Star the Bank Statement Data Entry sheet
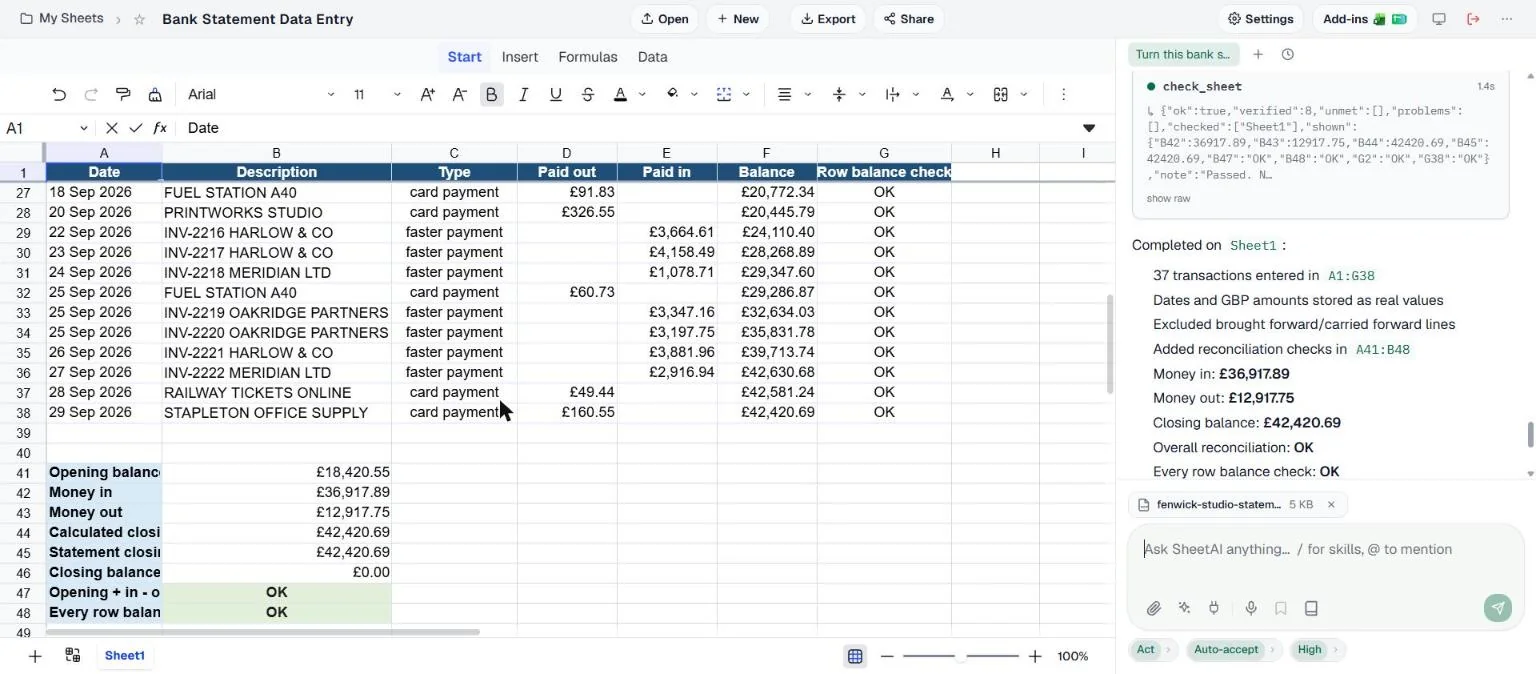 tap(140, 19)
